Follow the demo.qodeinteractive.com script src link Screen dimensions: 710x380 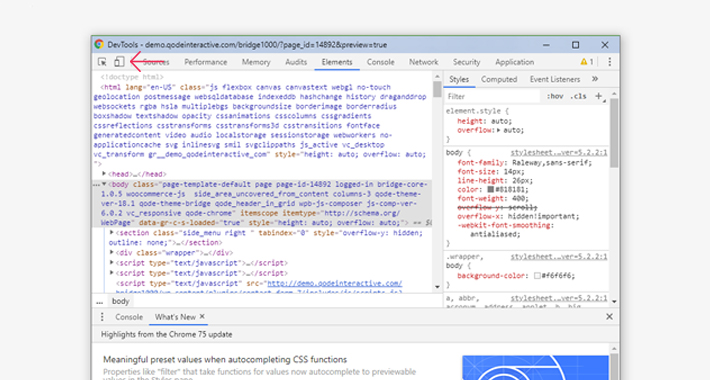tap(335, 283)
